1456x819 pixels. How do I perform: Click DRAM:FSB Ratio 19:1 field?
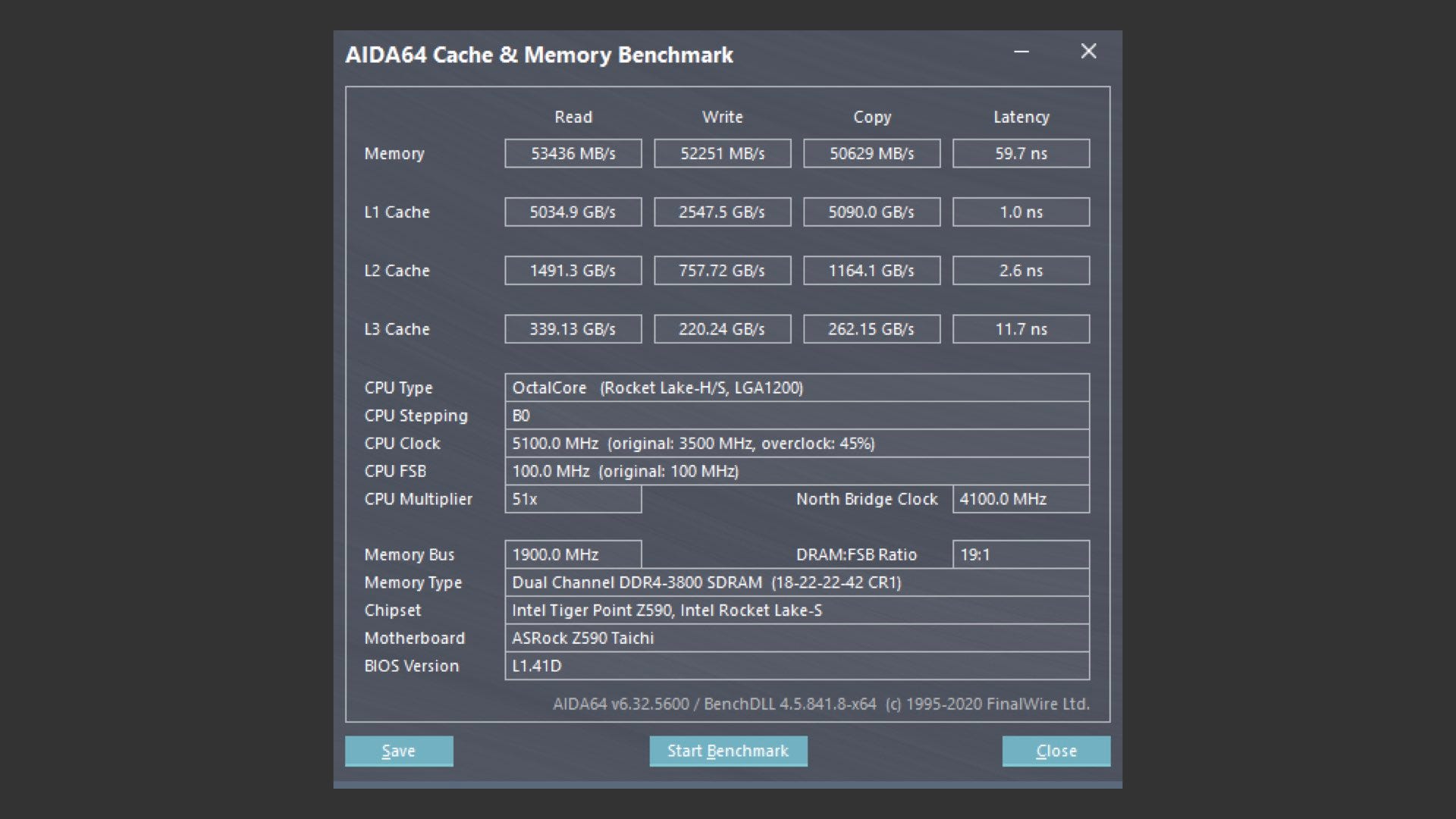(x=1021, y=554)
